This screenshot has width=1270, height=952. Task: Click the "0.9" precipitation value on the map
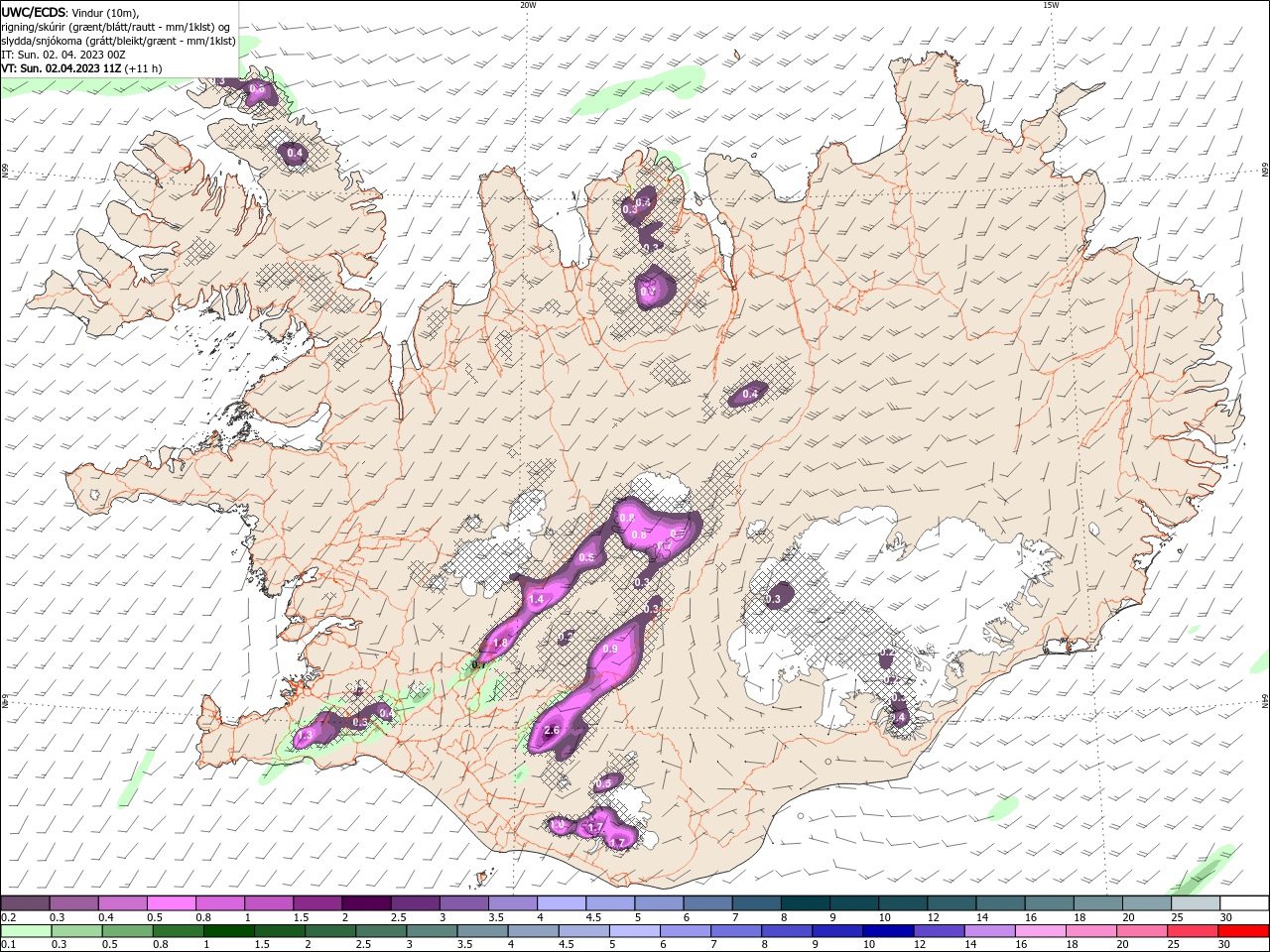[x=610, y=650]
